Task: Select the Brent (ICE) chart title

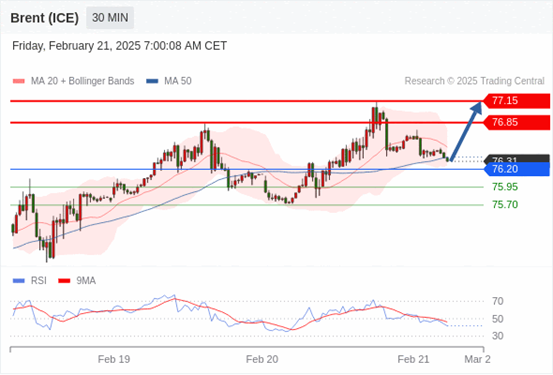Action: [x=44, y=18]
